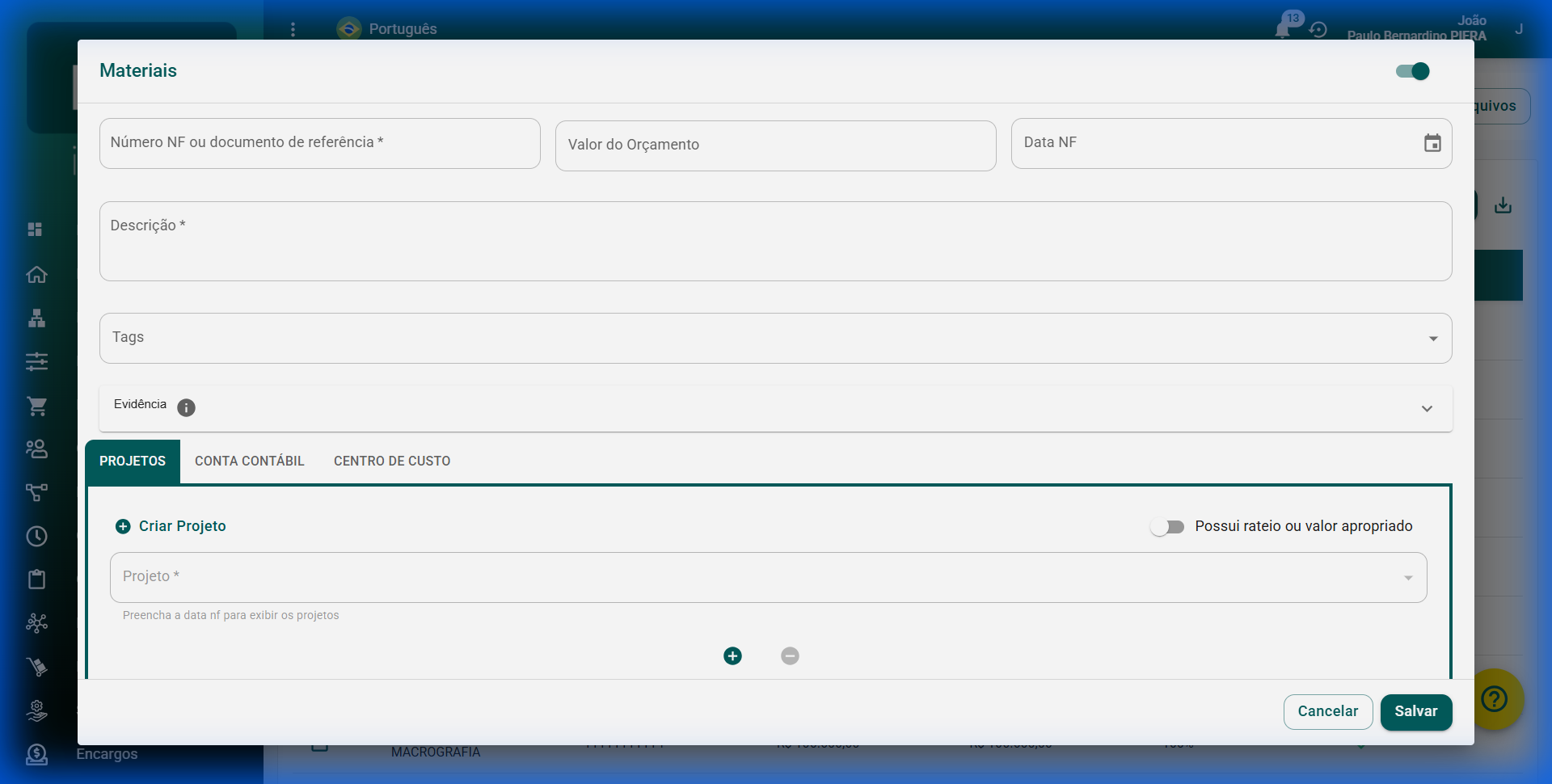This screenshot has width=1552, height=784.
Task: Click the yellow help question mark button
Action: click(1495, 698)
